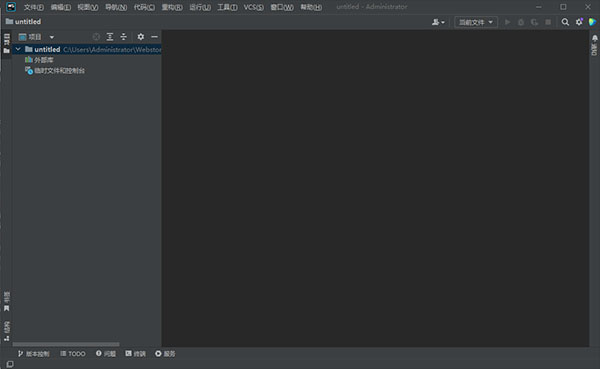Image resolution: width=600 pixels, height=369 pixels.
Task: Open the 编辑(E) menu
Action: [60, 7]
